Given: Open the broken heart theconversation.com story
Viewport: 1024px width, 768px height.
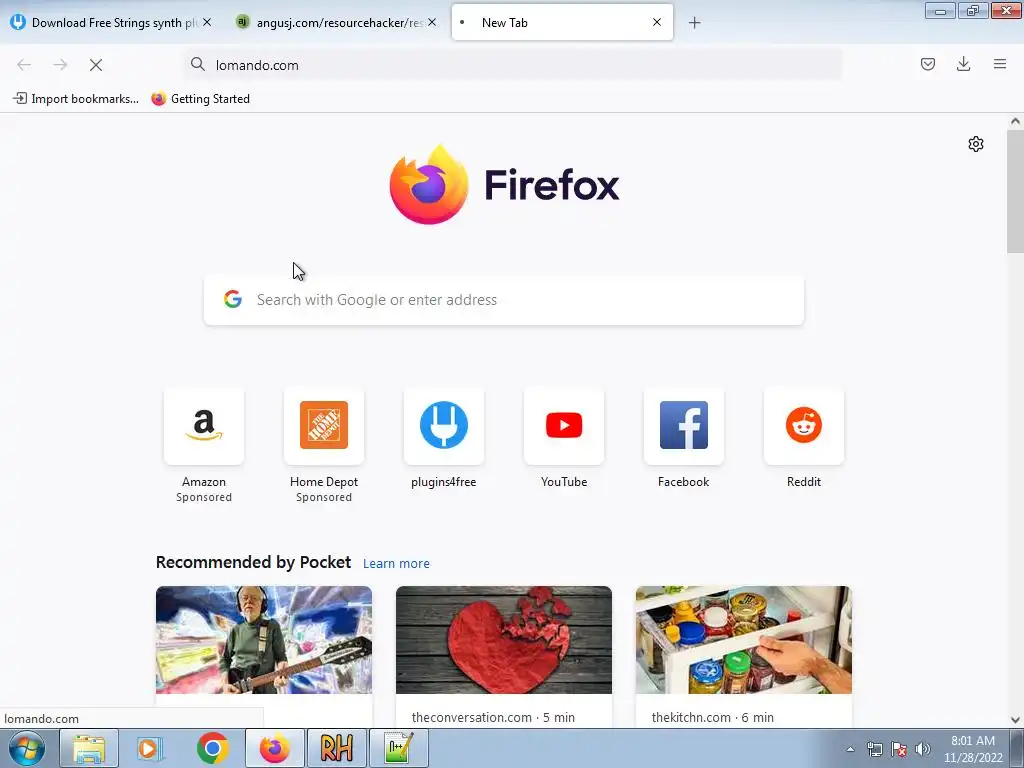Looking at the screenshot, I should pos(504,640).
